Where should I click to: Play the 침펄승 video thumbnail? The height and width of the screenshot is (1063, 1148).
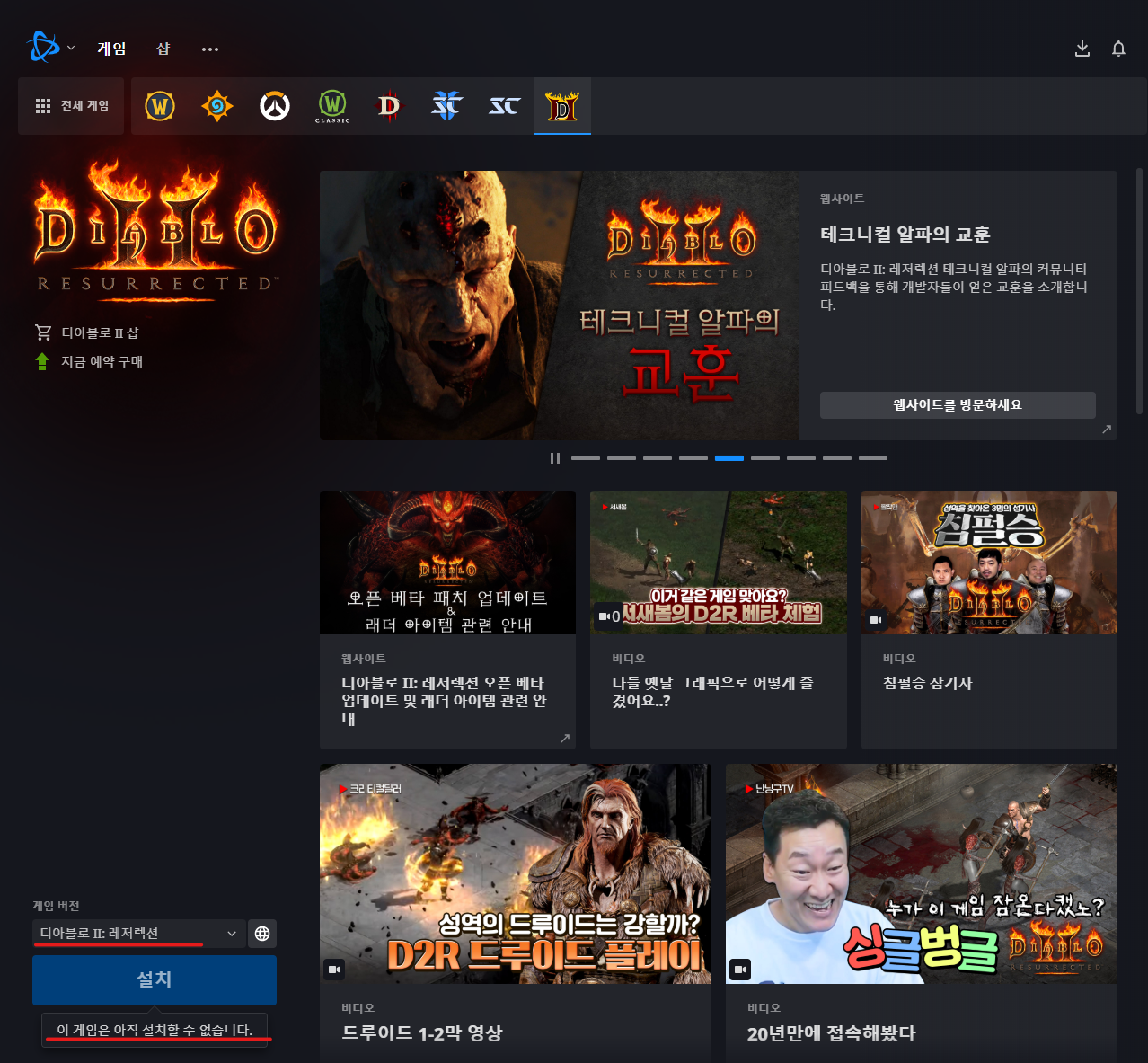989,563
